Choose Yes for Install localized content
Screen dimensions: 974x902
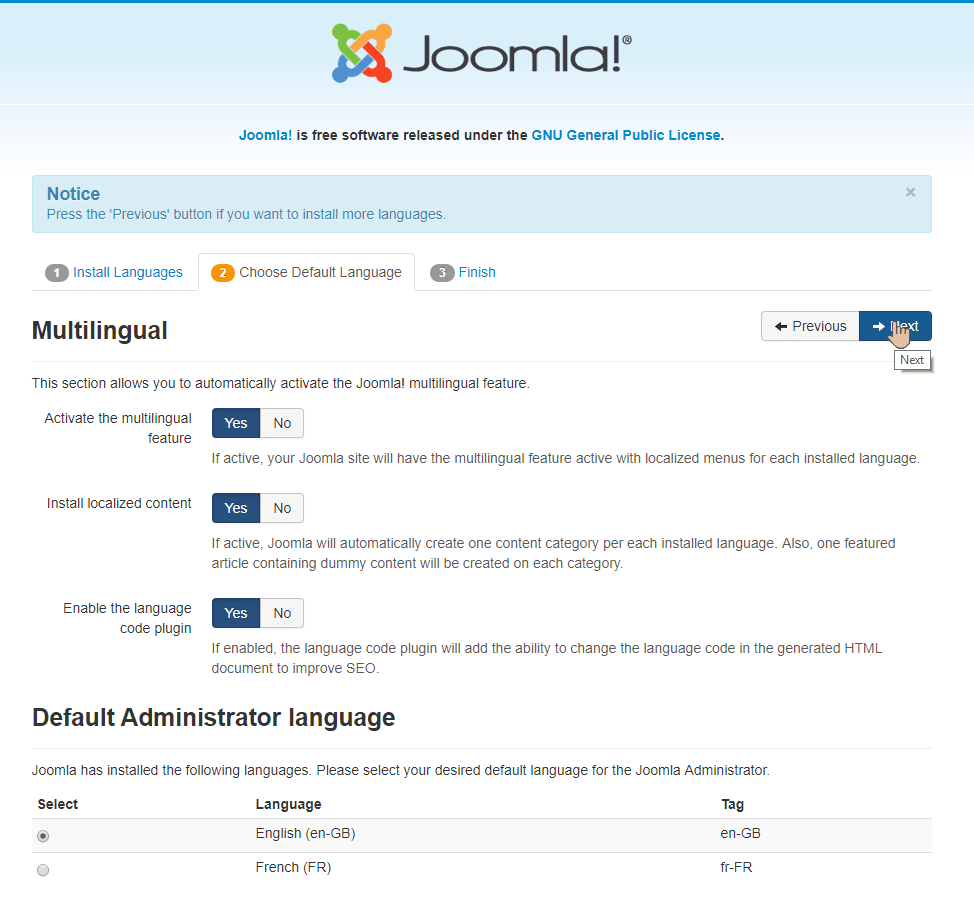236,508
